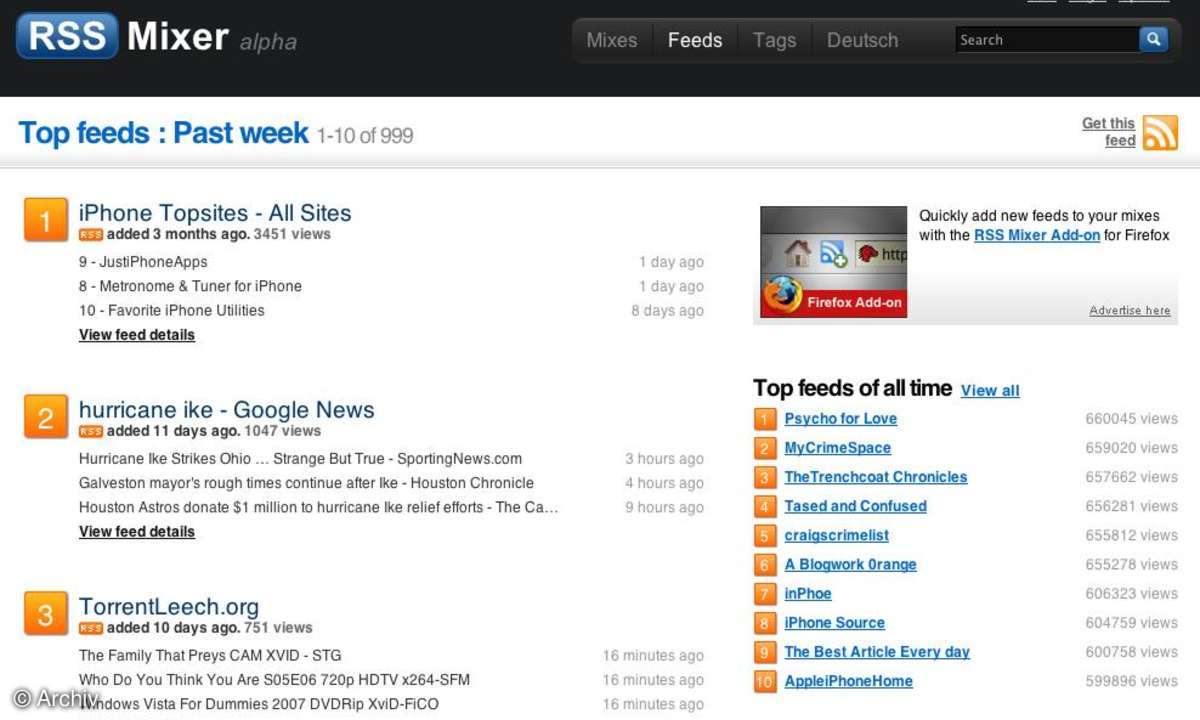Open MyCrimeSpace feed

click(x=837, y=448)
